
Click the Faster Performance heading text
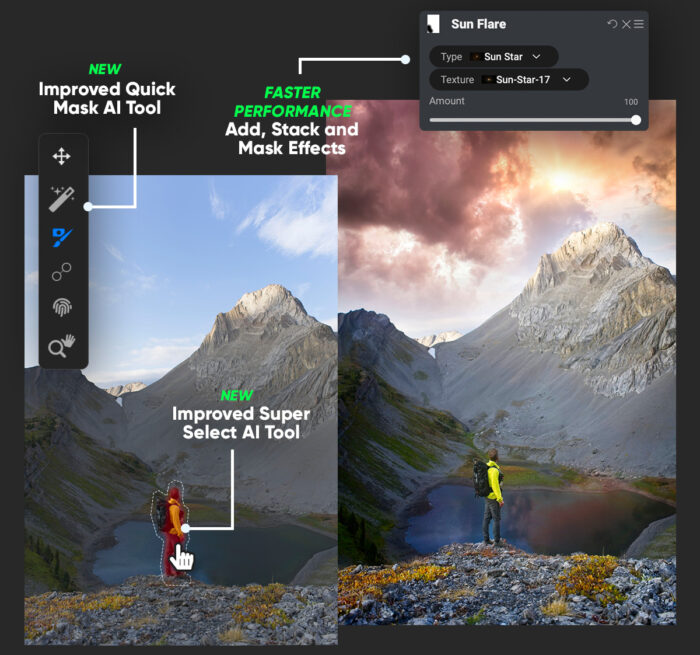click(292, 102)
